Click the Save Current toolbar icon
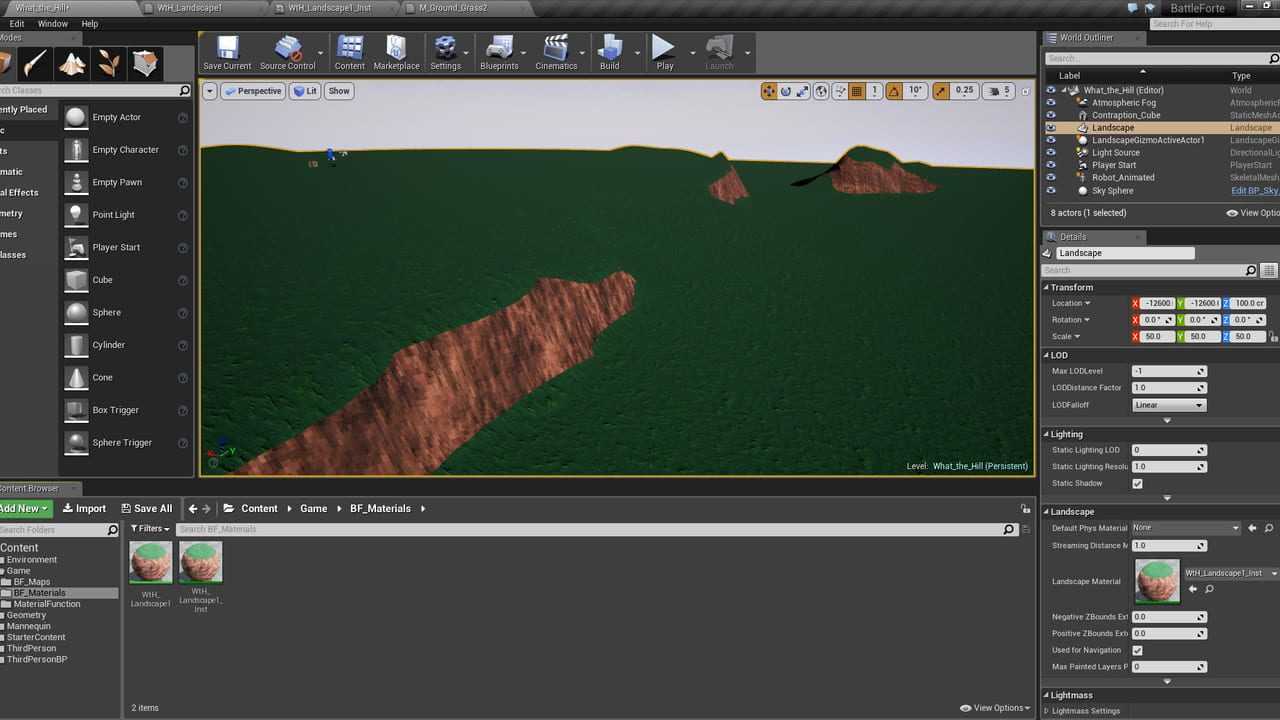 (227, 52)
